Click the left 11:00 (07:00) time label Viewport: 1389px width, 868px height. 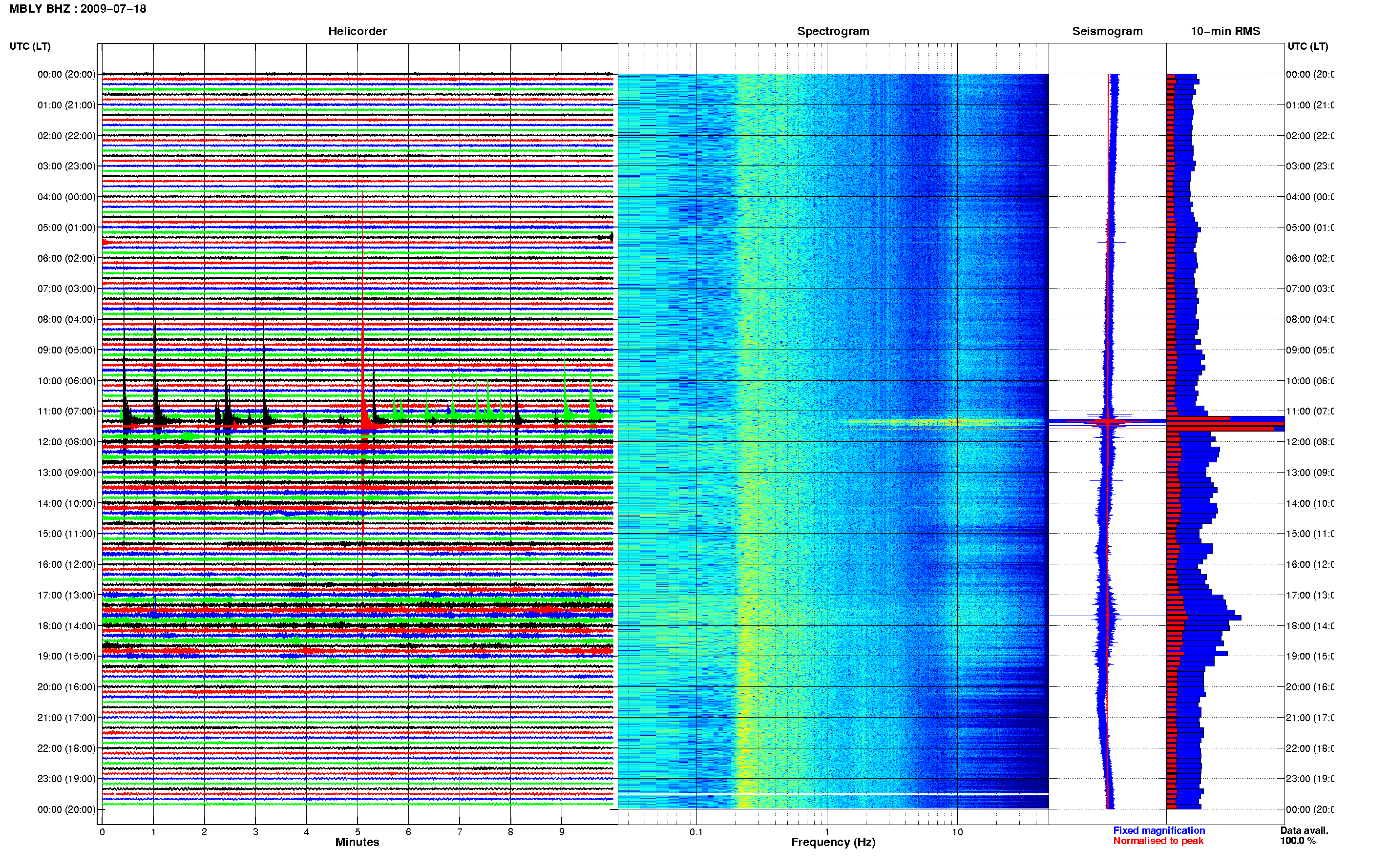[x=66, y=411]
